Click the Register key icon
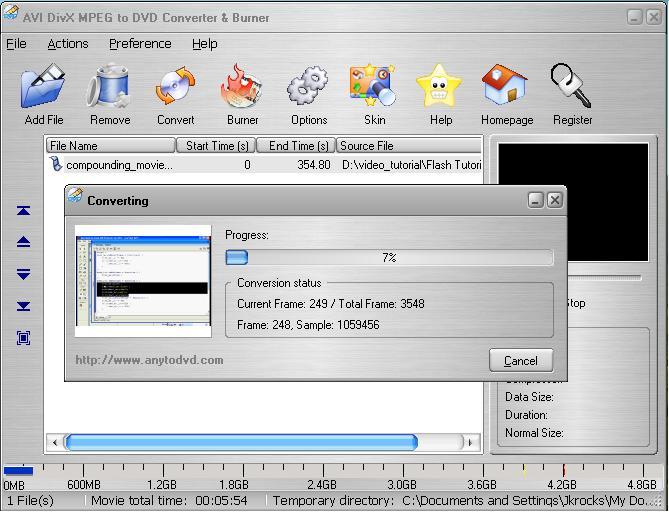The height and width of the screenshot is (512, 669). (x=571, y=86)
